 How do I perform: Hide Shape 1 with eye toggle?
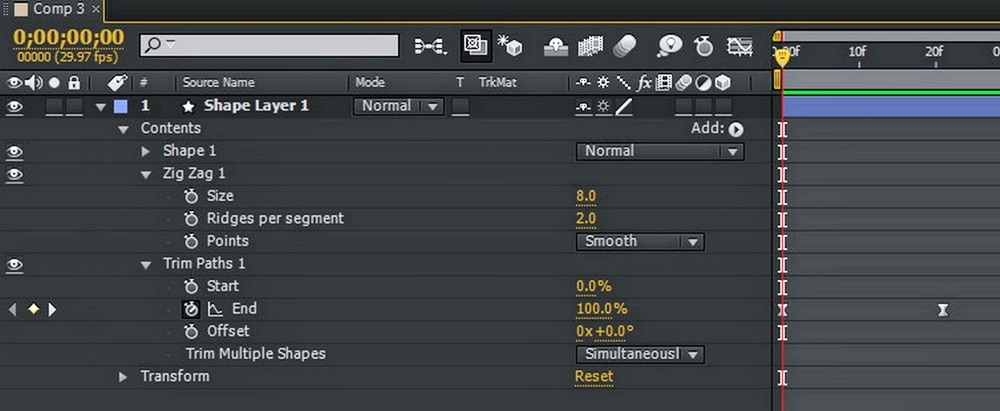click(14, 152)
